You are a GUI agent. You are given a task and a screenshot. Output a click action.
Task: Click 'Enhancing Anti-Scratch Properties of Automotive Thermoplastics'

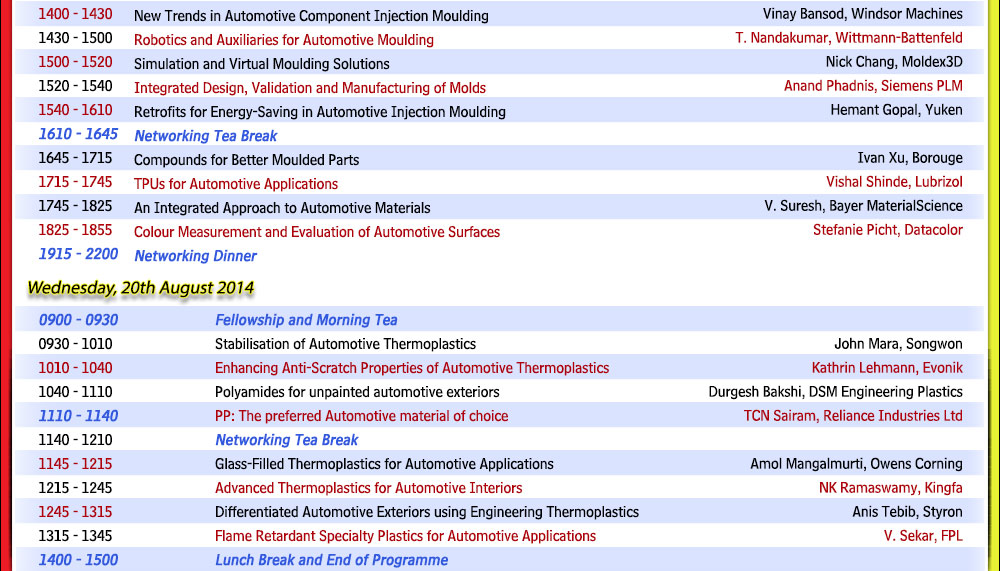tap(412, 368)
